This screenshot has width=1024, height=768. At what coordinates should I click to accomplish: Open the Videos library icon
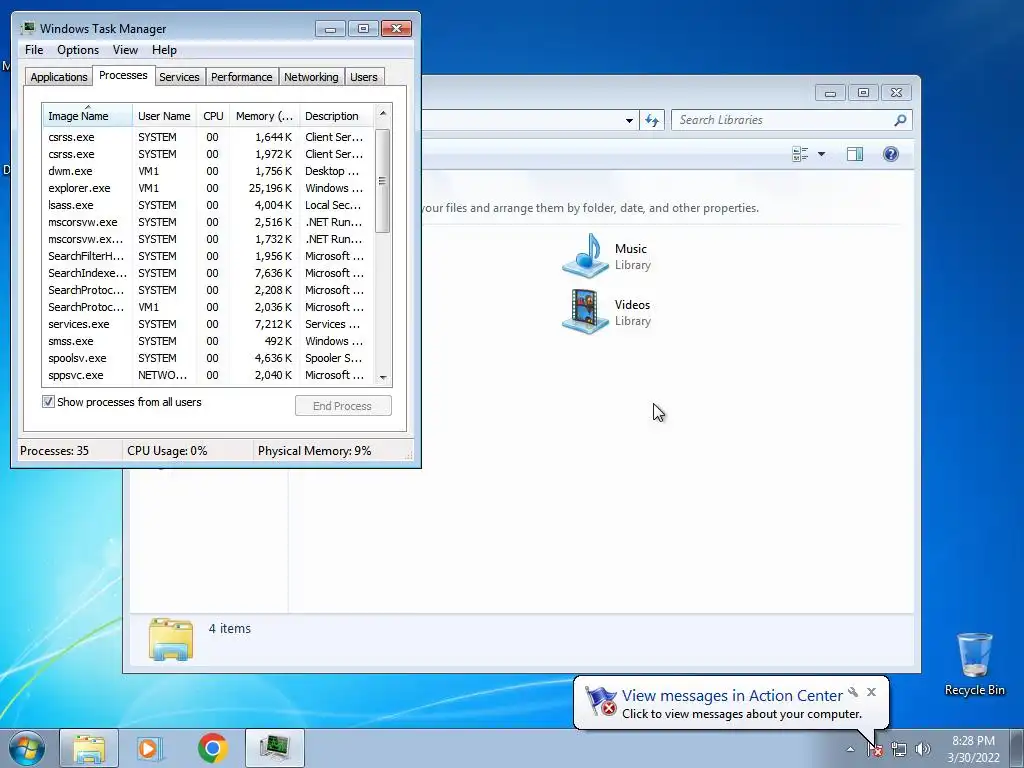pyautogui.click(x=585, y=312)
